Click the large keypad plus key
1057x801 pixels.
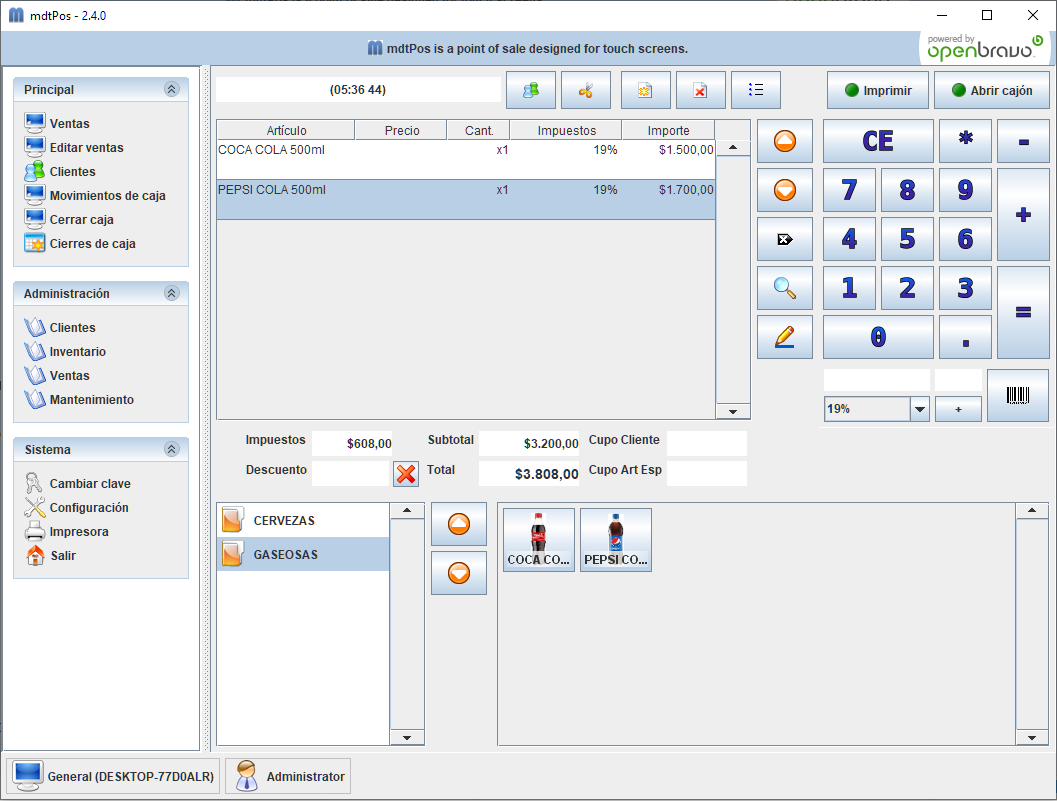[1023, 214]
